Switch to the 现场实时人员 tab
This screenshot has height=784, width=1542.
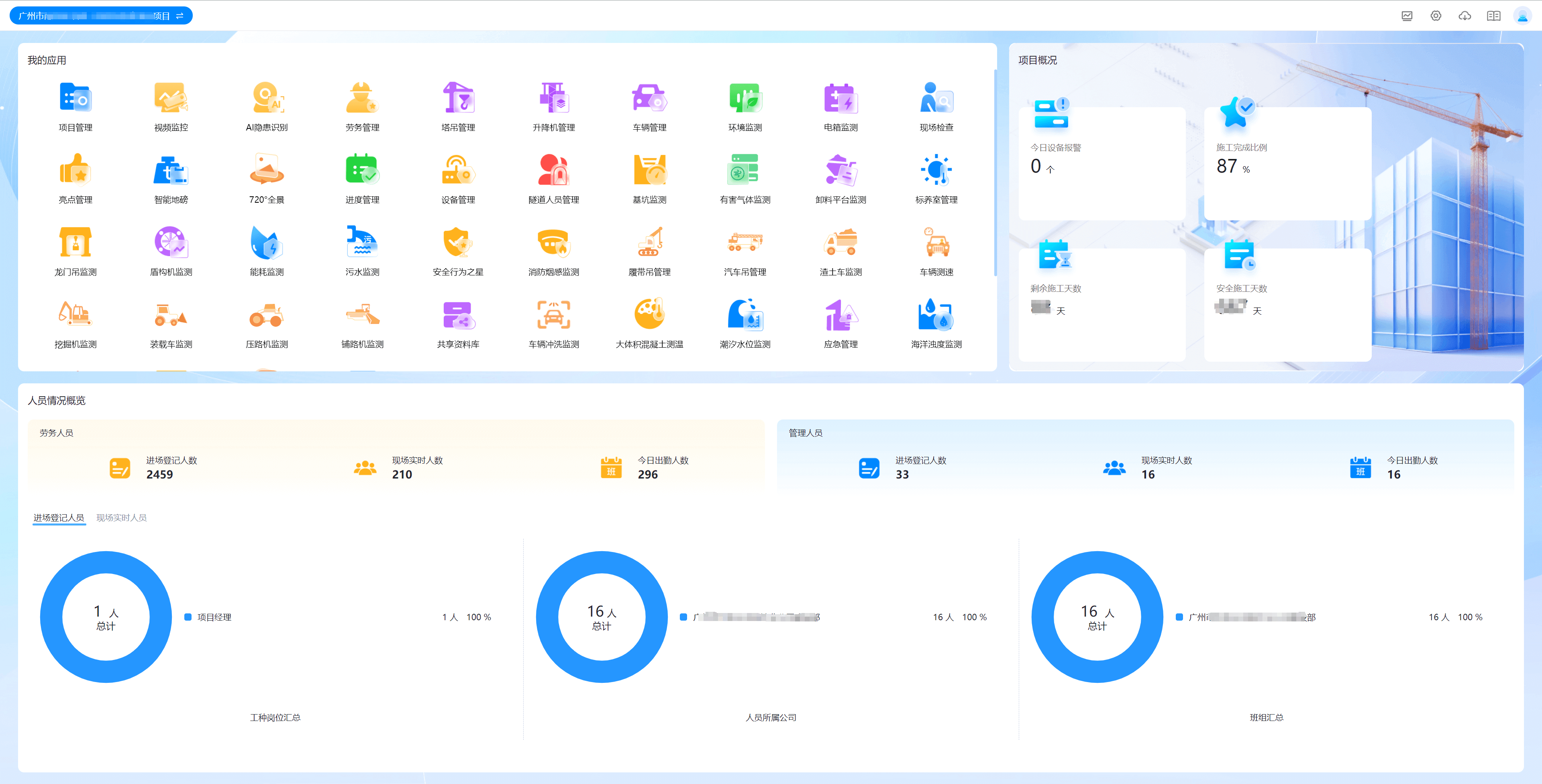pyautogui.click(x=122, y=518)
